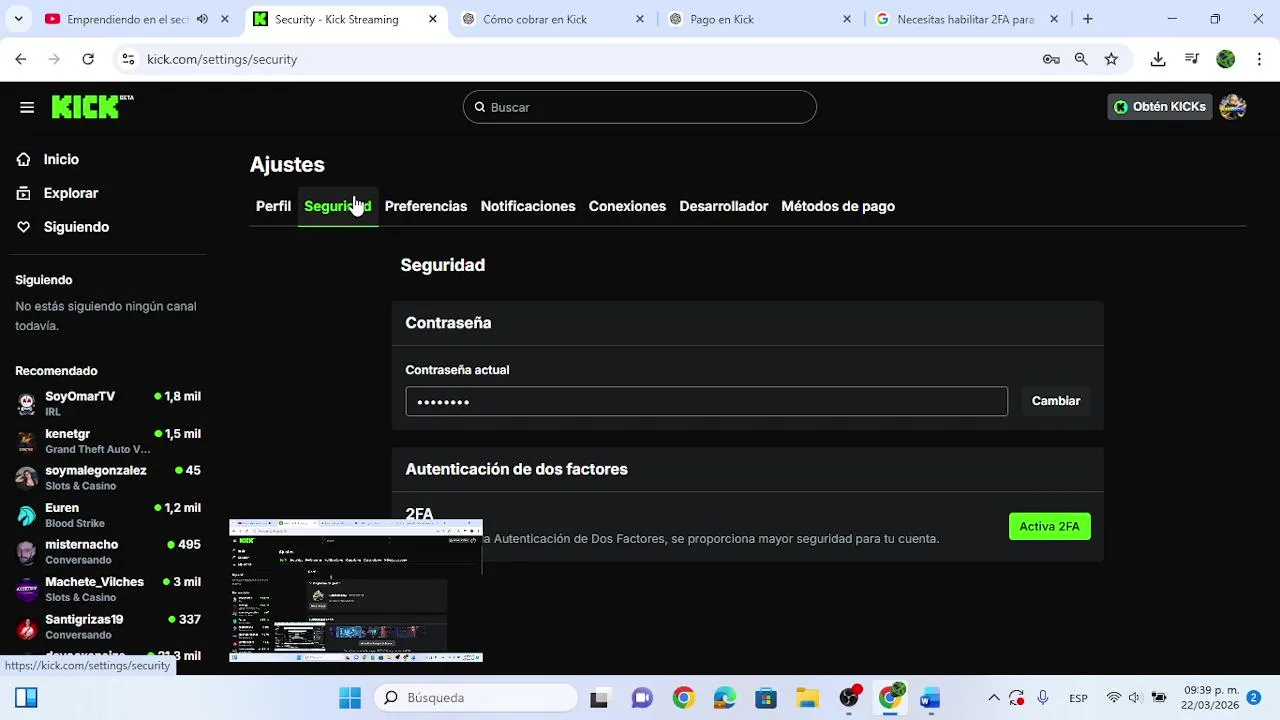1280x720 pixels.
Task: Open Microsoft Edge from taskbar
Action: pos(725,698)
